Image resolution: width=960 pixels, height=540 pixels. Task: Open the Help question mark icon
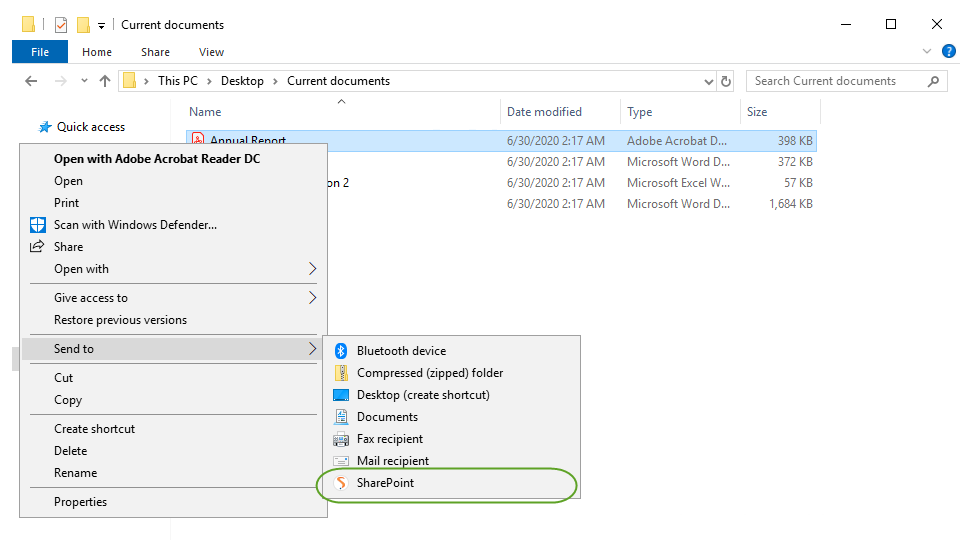tap(948, 51)
